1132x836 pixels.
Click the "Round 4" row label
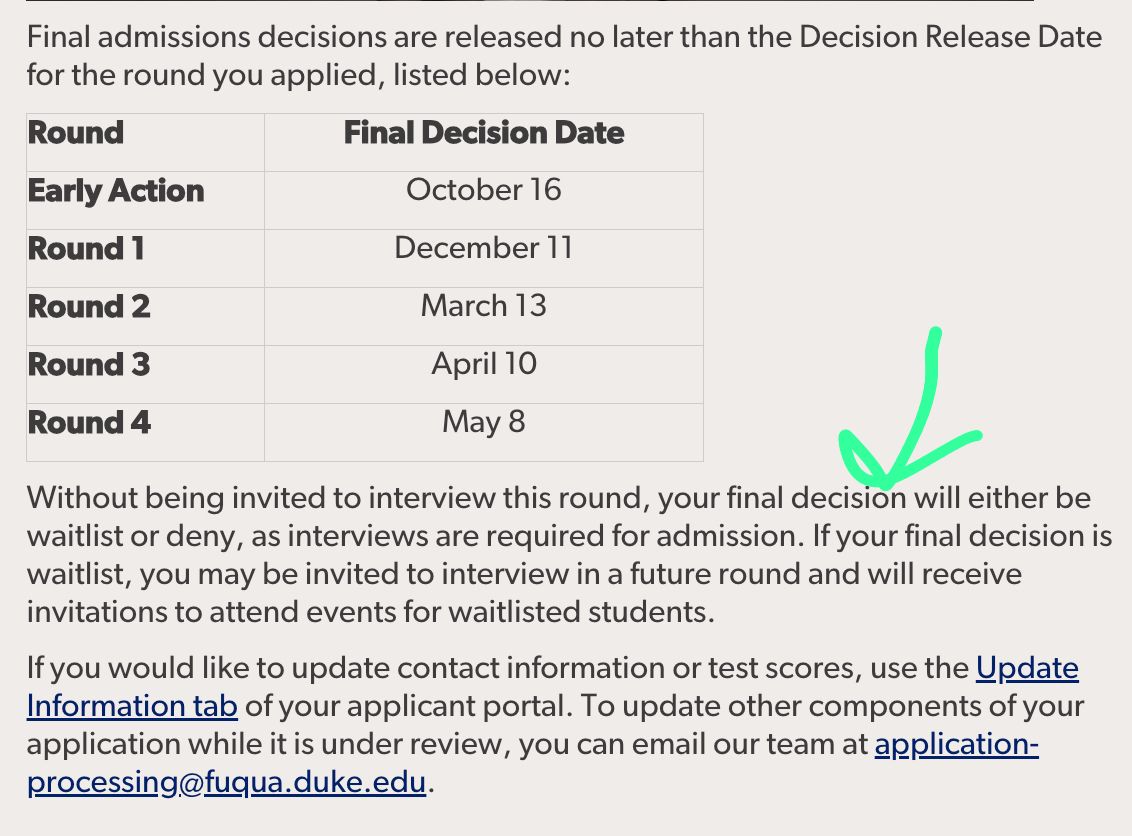(x=89, y=423)
